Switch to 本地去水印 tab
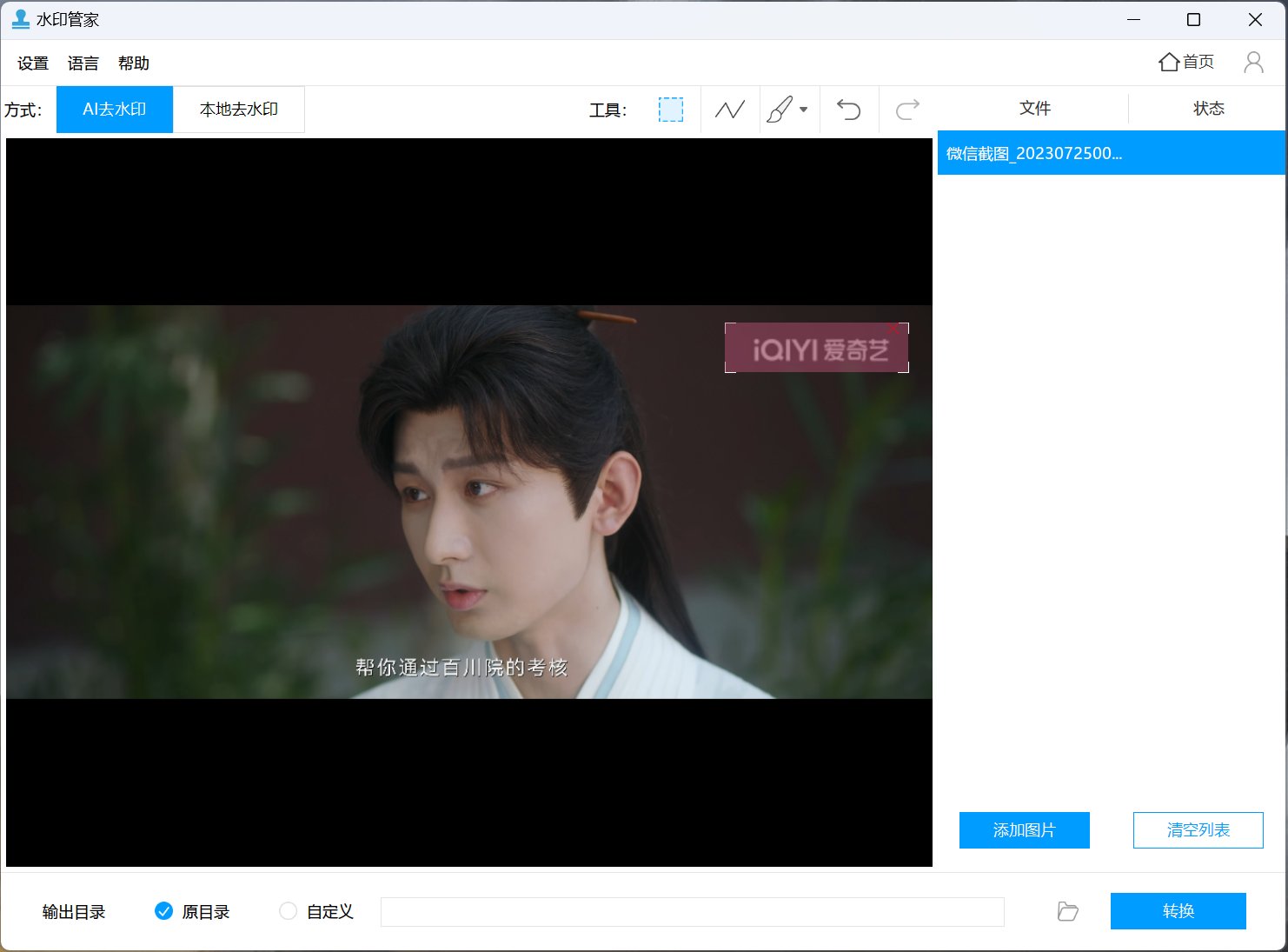Viewport: 1288px width, 952px height. pos(239,110)
